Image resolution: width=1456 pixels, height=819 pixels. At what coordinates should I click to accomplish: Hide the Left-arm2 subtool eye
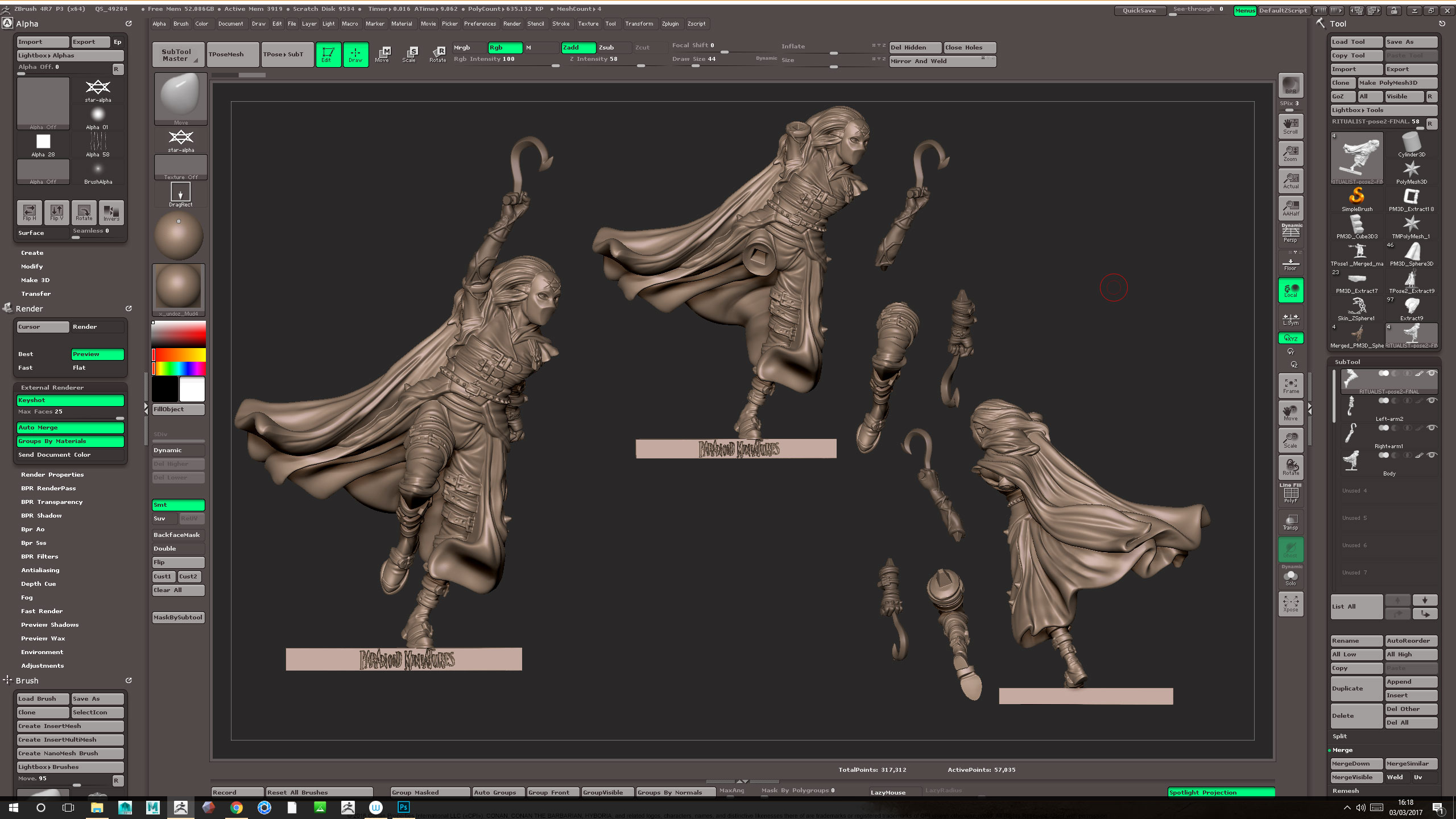click(1432, 400)
